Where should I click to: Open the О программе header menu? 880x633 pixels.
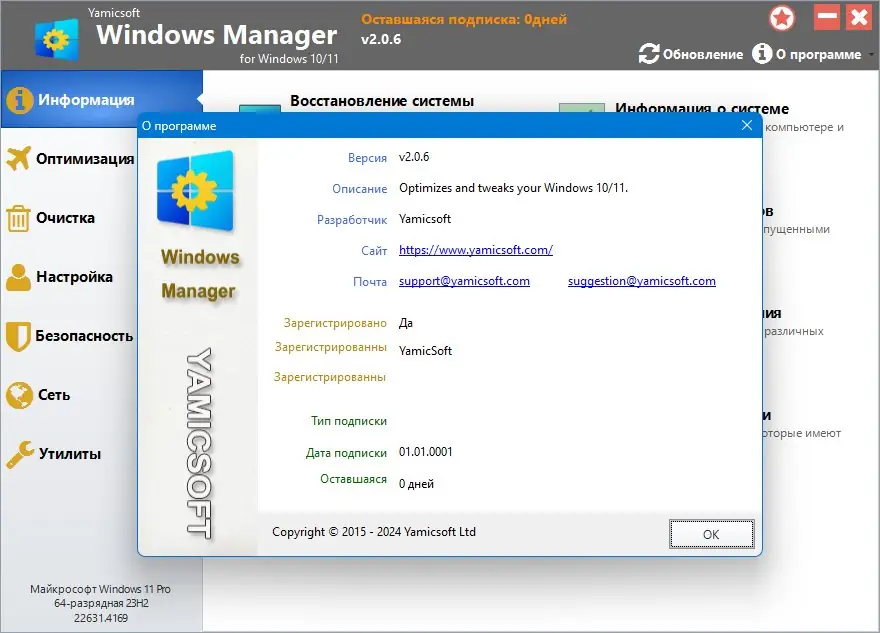click(818, 54)
